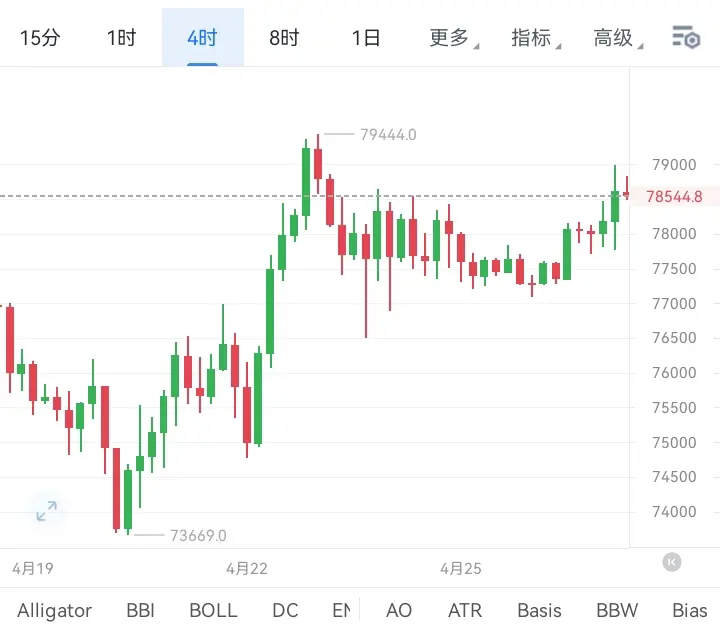Switch to the 1时 timeframe
This screenshot has width=720, height=640.
tap(122, 38)
